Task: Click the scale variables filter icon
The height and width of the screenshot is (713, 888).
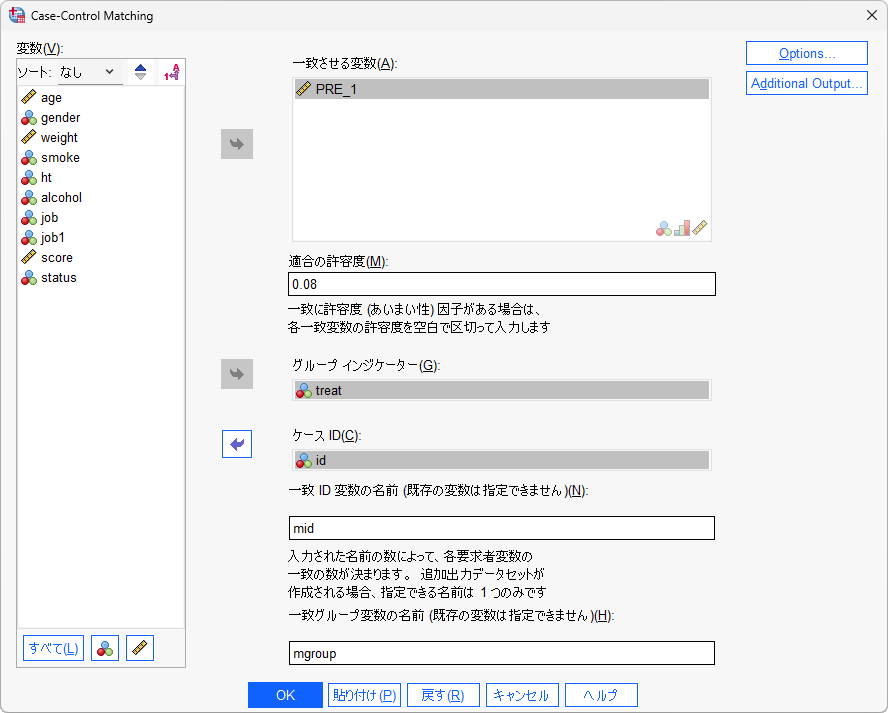Action: [139, 648]
